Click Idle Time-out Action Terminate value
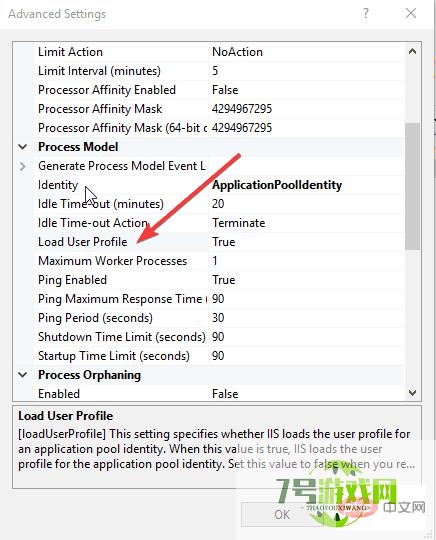436x540 pixels. point(306,223)
